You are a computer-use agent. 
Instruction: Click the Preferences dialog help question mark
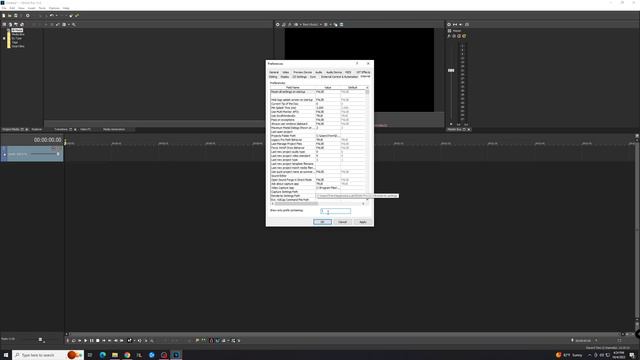click(357, 63)
